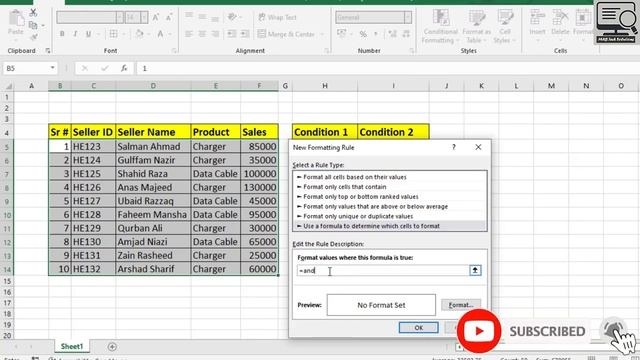Click the Increase Indent icon
Image resolution: width=640 pixels, height=360 pixels.
point(245,34)
